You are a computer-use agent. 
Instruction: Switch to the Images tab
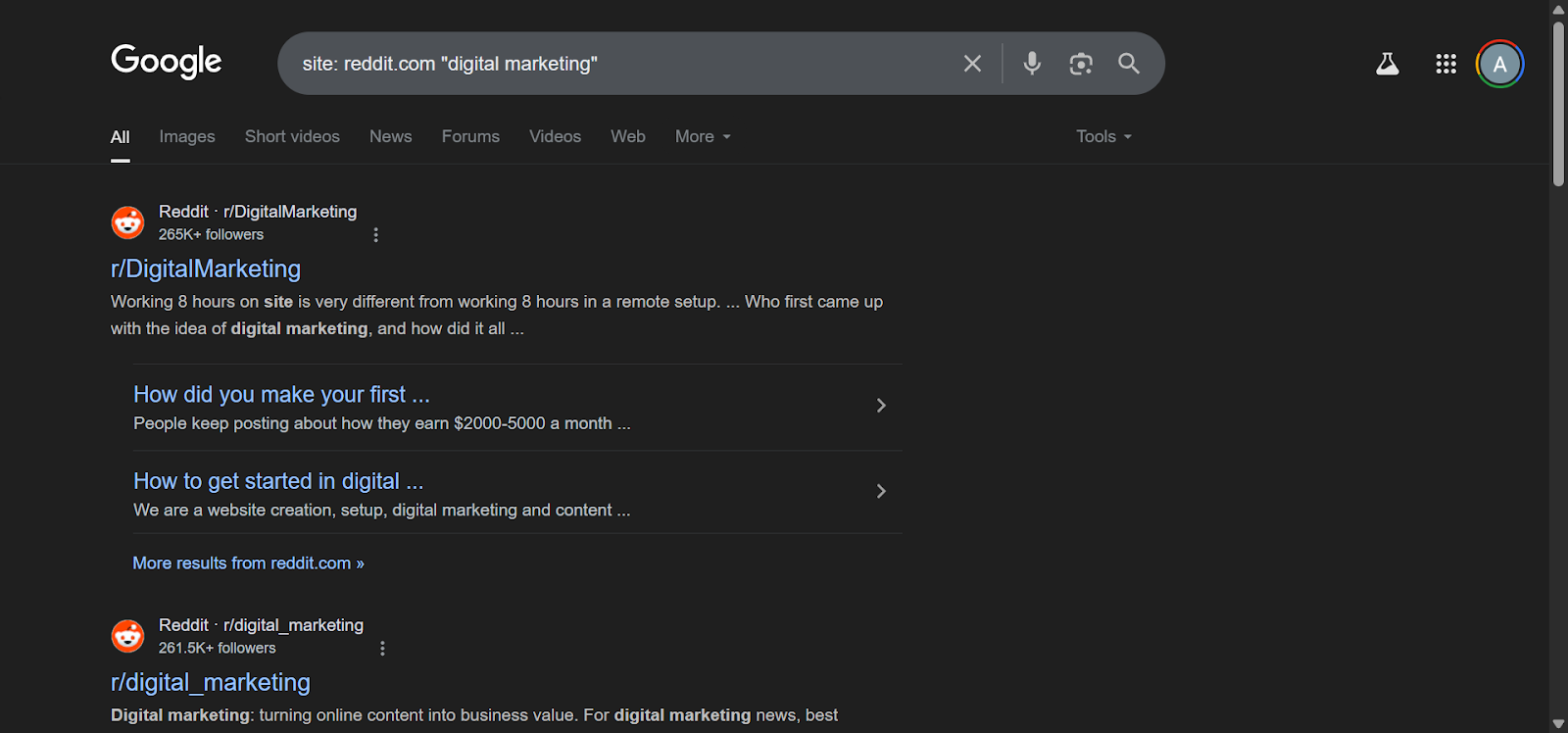pyautogui.click(x=187, y=137)
